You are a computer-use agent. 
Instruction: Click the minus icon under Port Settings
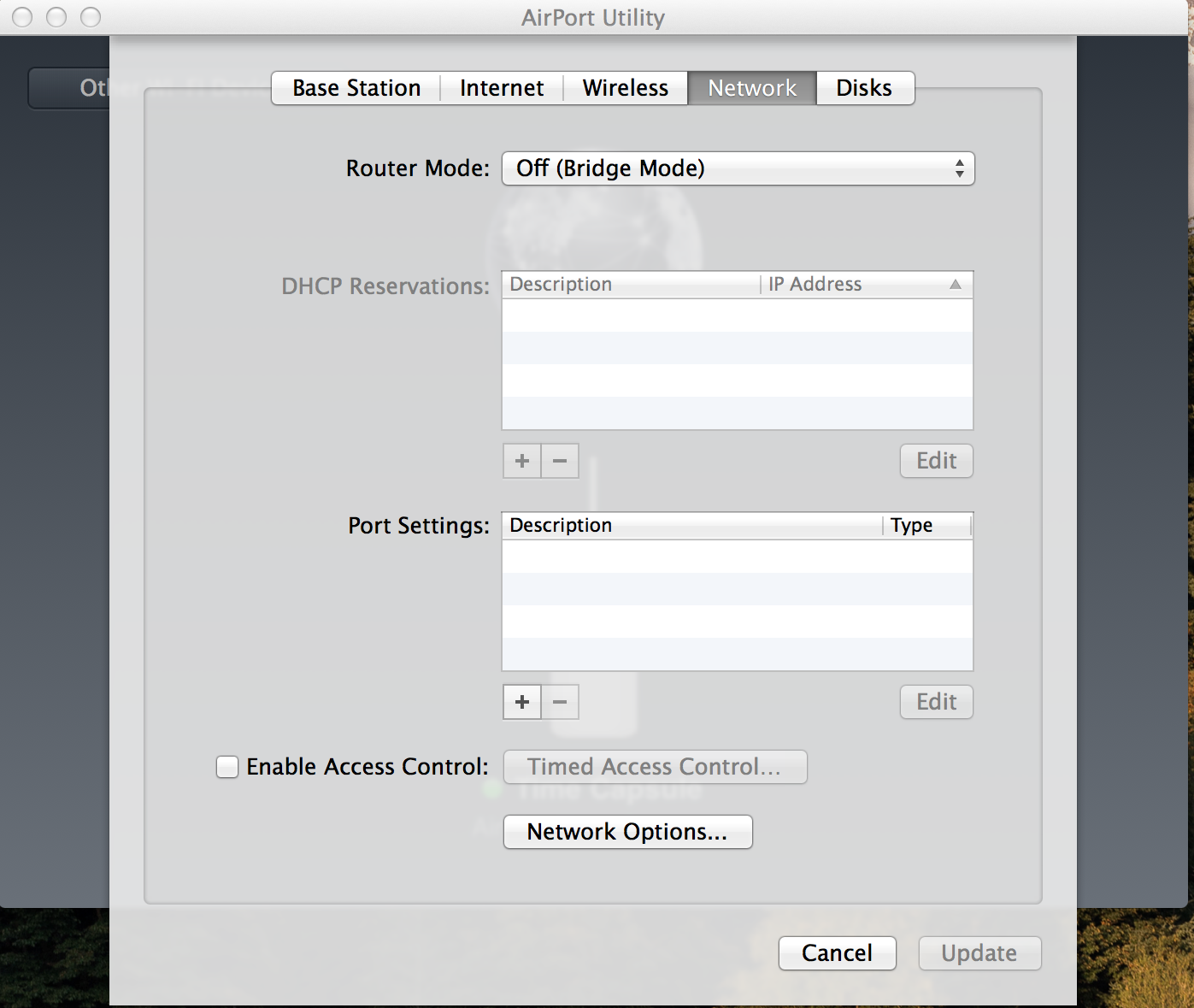560,702
